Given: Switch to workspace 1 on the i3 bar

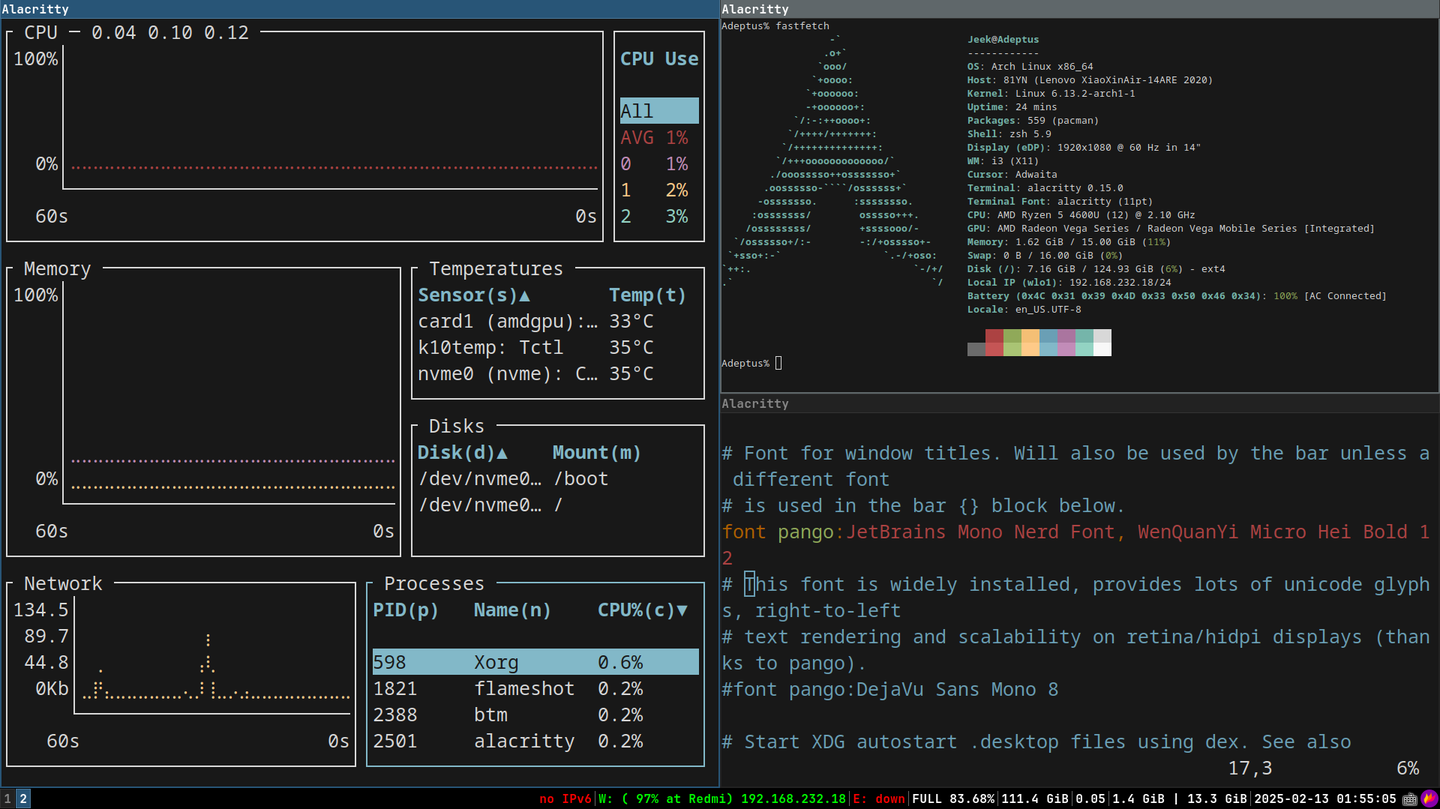Looking at the screenshot, I should [6, 799].
